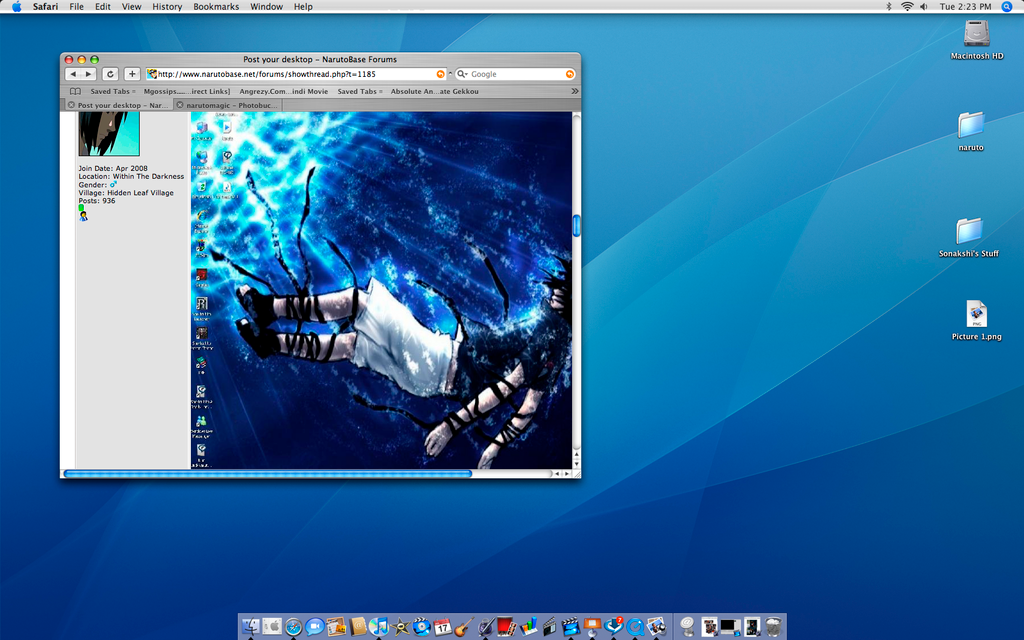Open the File menu

tap(76, 7)
